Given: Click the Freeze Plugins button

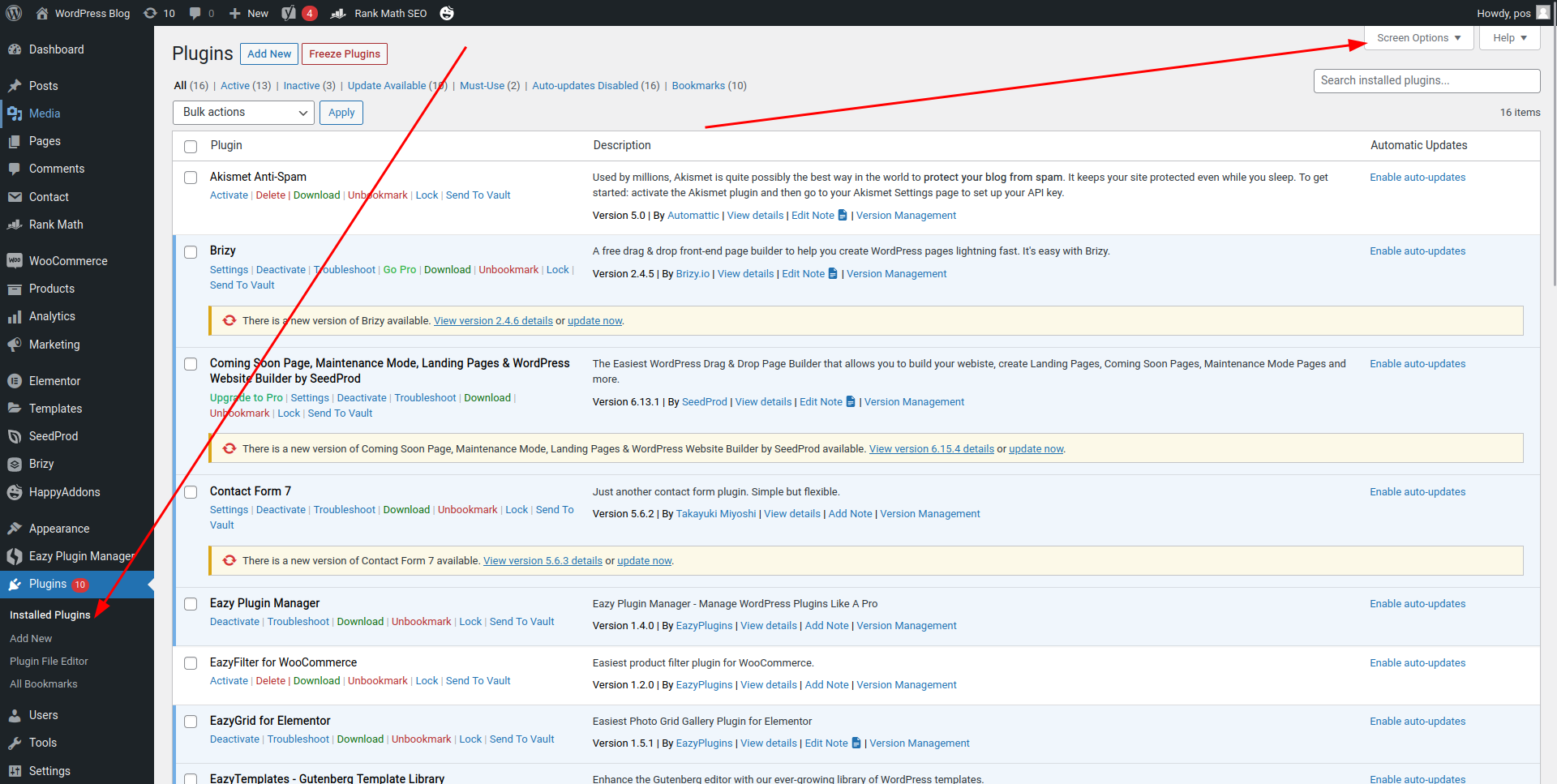Looking at the screenshot, I should tap(345, 54).
